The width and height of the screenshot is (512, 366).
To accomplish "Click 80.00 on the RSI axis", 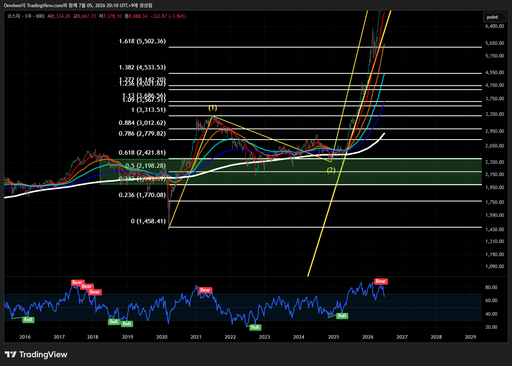I will click(491, 287).
